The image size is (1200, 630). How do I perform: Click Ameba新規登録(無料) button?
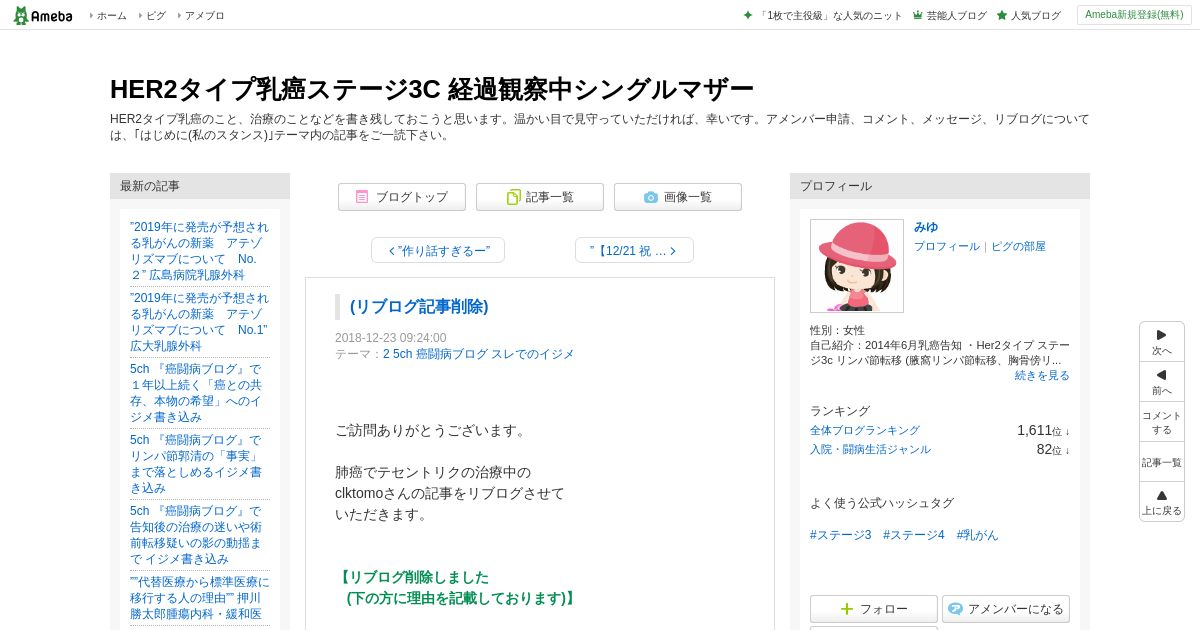coord(1134,15)
